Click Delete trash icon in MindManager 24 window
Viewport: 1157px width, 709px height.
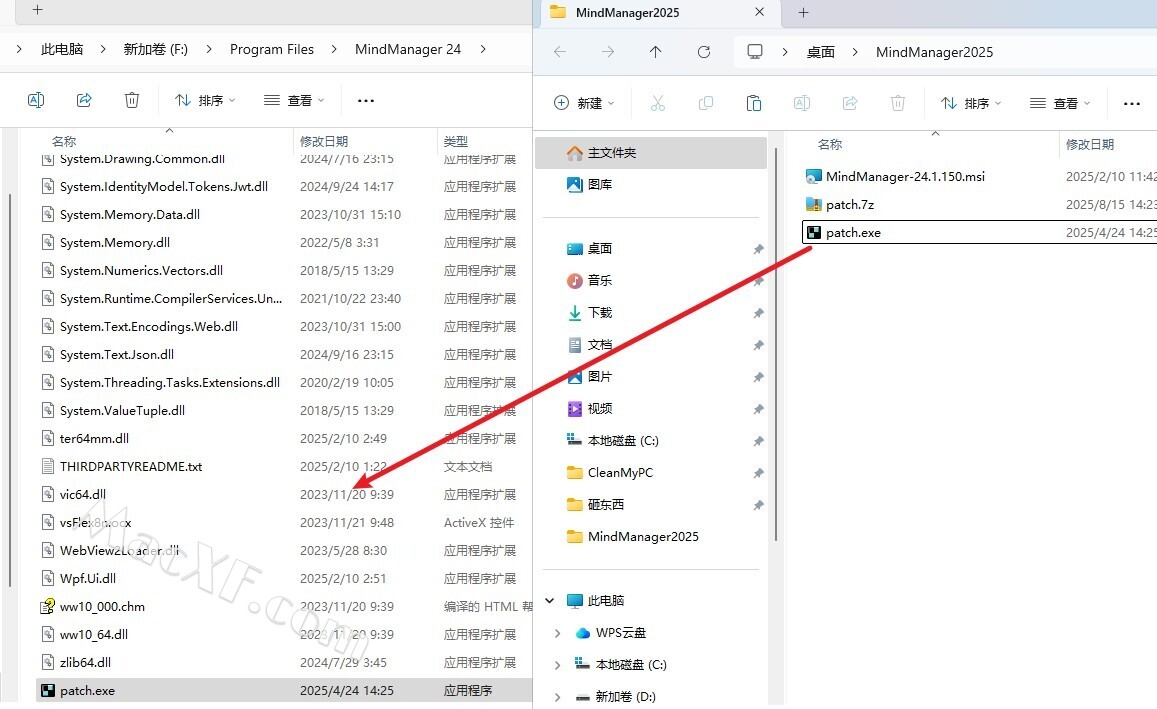pyautogui.click(x=132, y=100)
